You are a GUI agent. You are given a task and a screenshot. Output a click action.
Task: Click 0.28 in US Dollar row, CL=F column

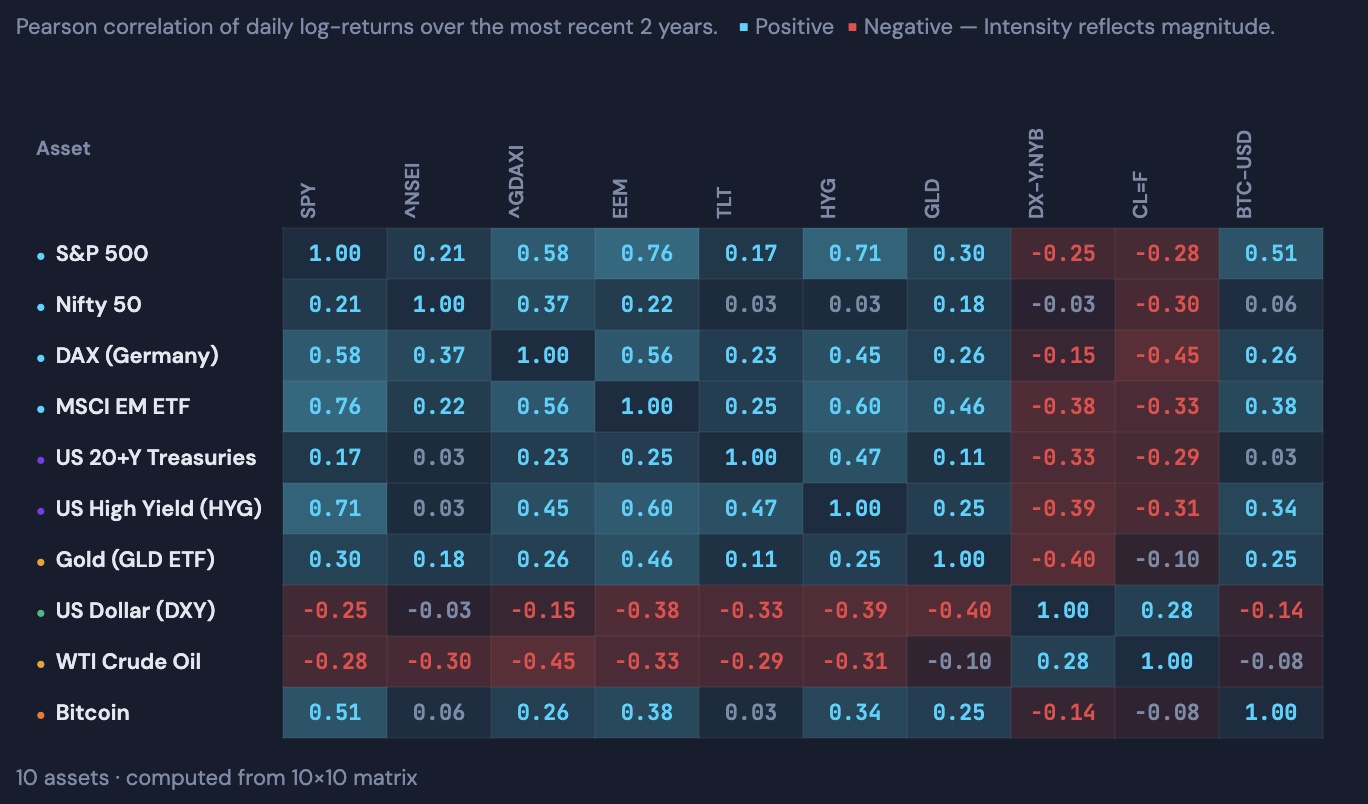[x=1167, y=611]
